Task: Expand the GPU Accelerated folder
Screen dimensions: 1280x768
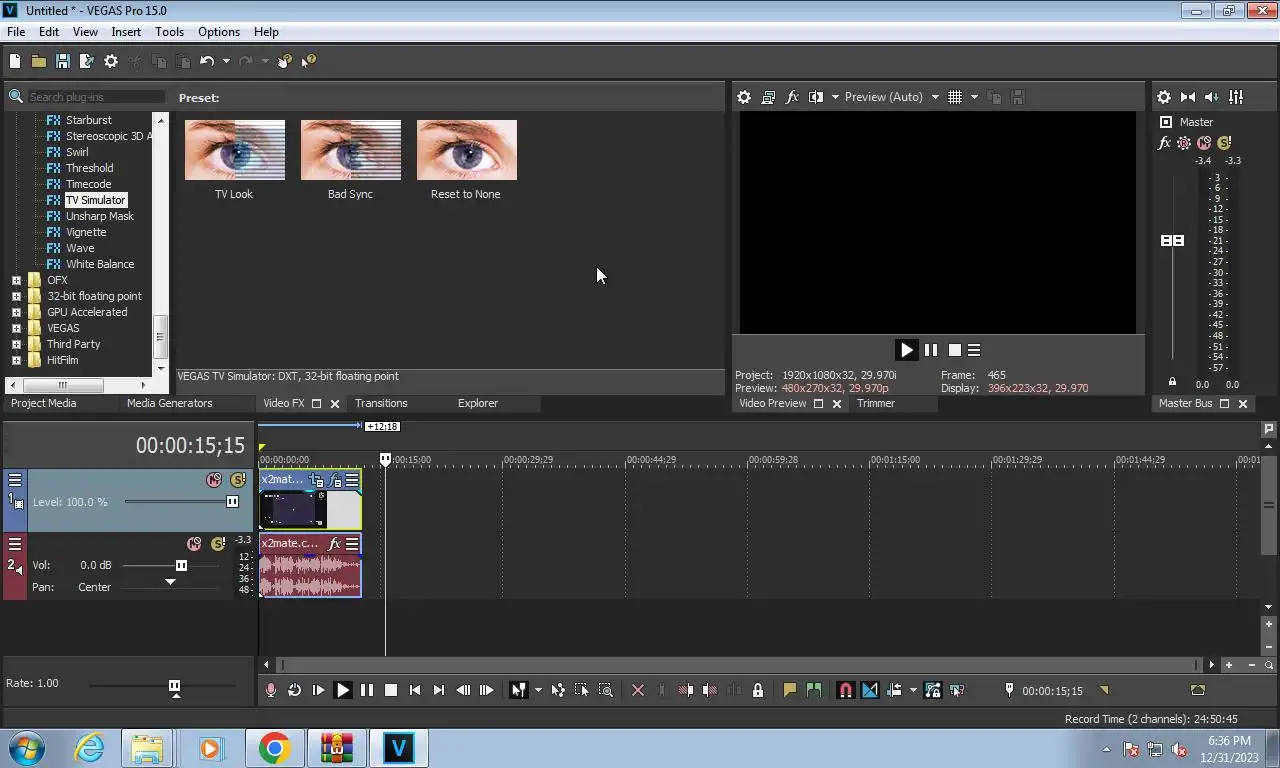Action: [16, 312]
